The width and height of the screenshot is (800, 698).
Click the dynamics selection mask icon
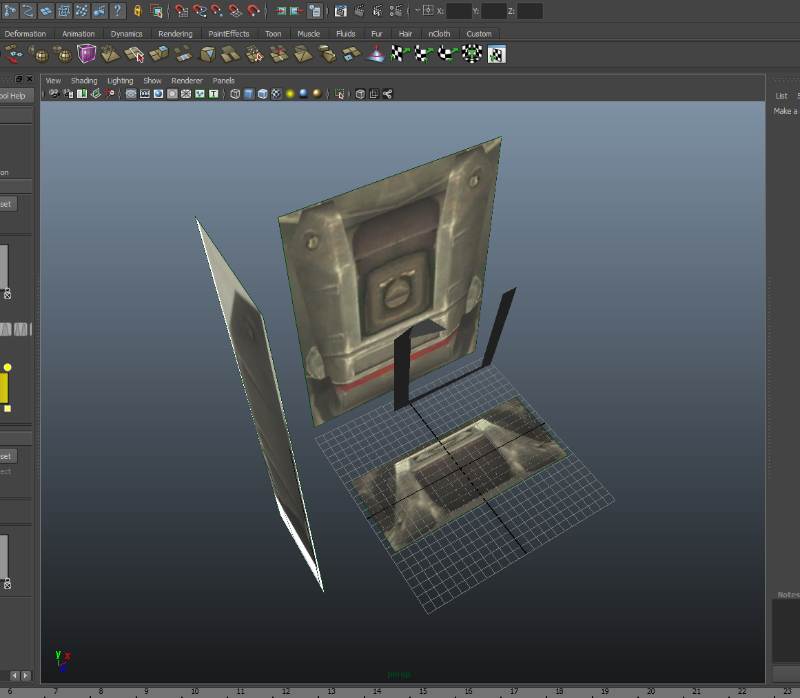coord(81,11)
